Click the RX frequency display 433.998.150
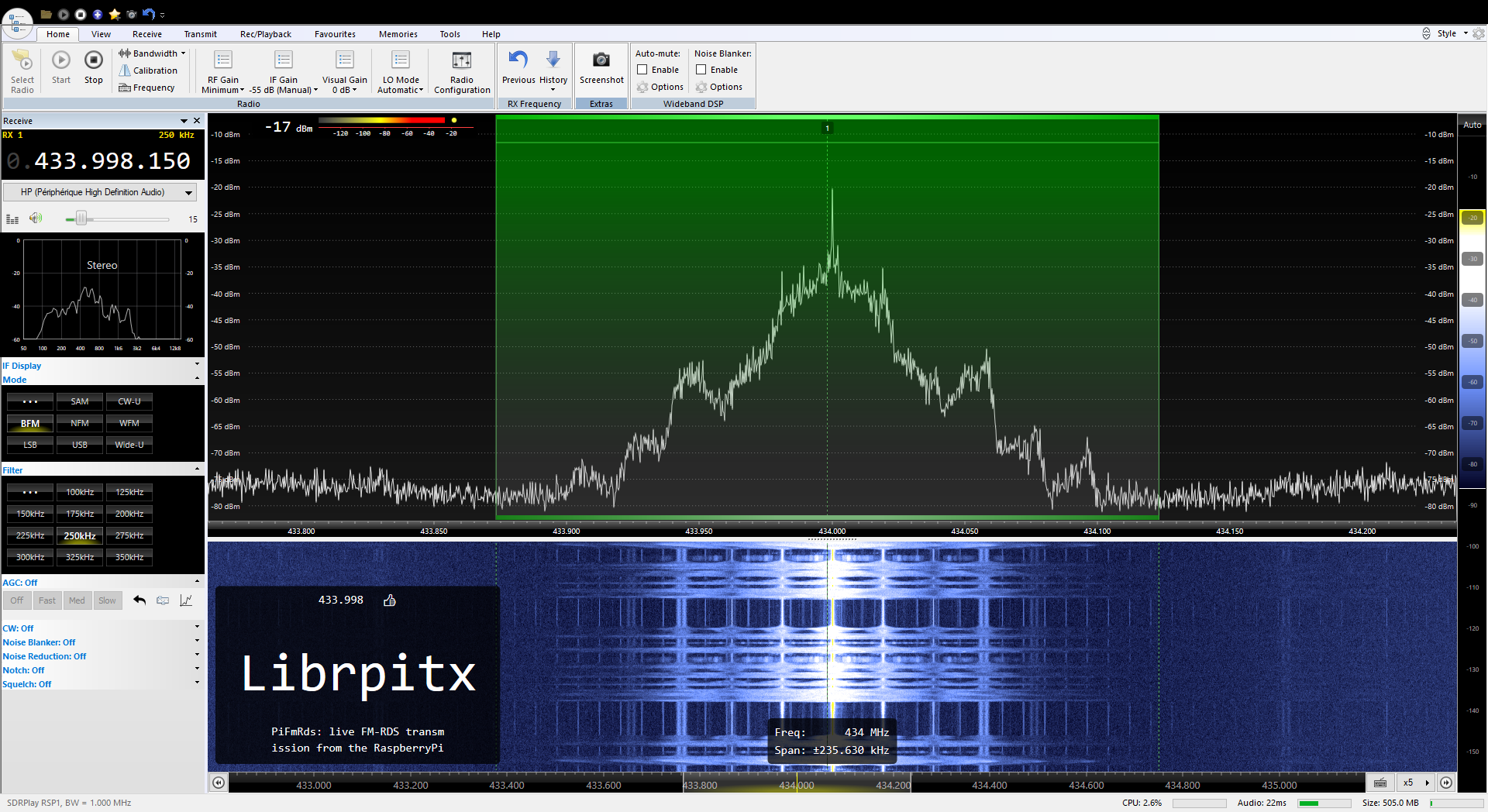The height and width of the screenshot is (812, 1488). click(x=112, y=161)
